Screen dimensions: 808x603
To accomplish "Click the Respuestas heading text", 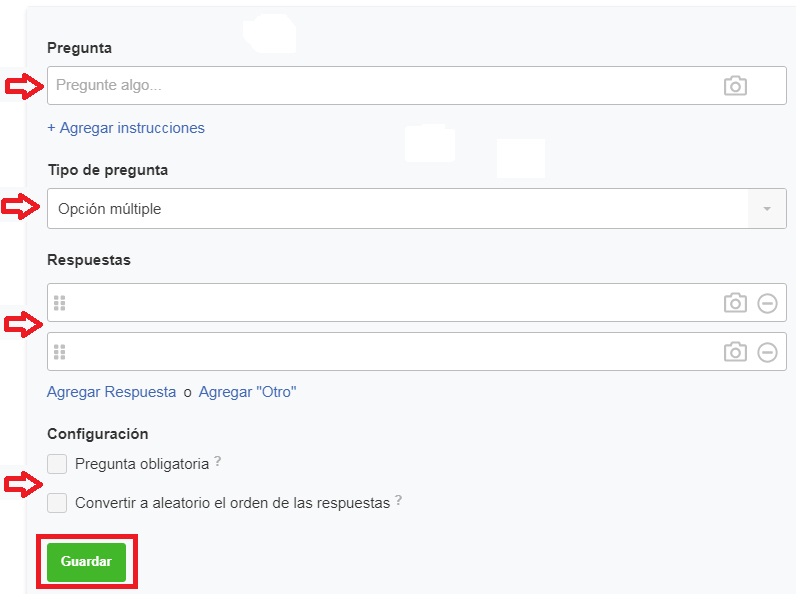I will [x=89, y=260].
